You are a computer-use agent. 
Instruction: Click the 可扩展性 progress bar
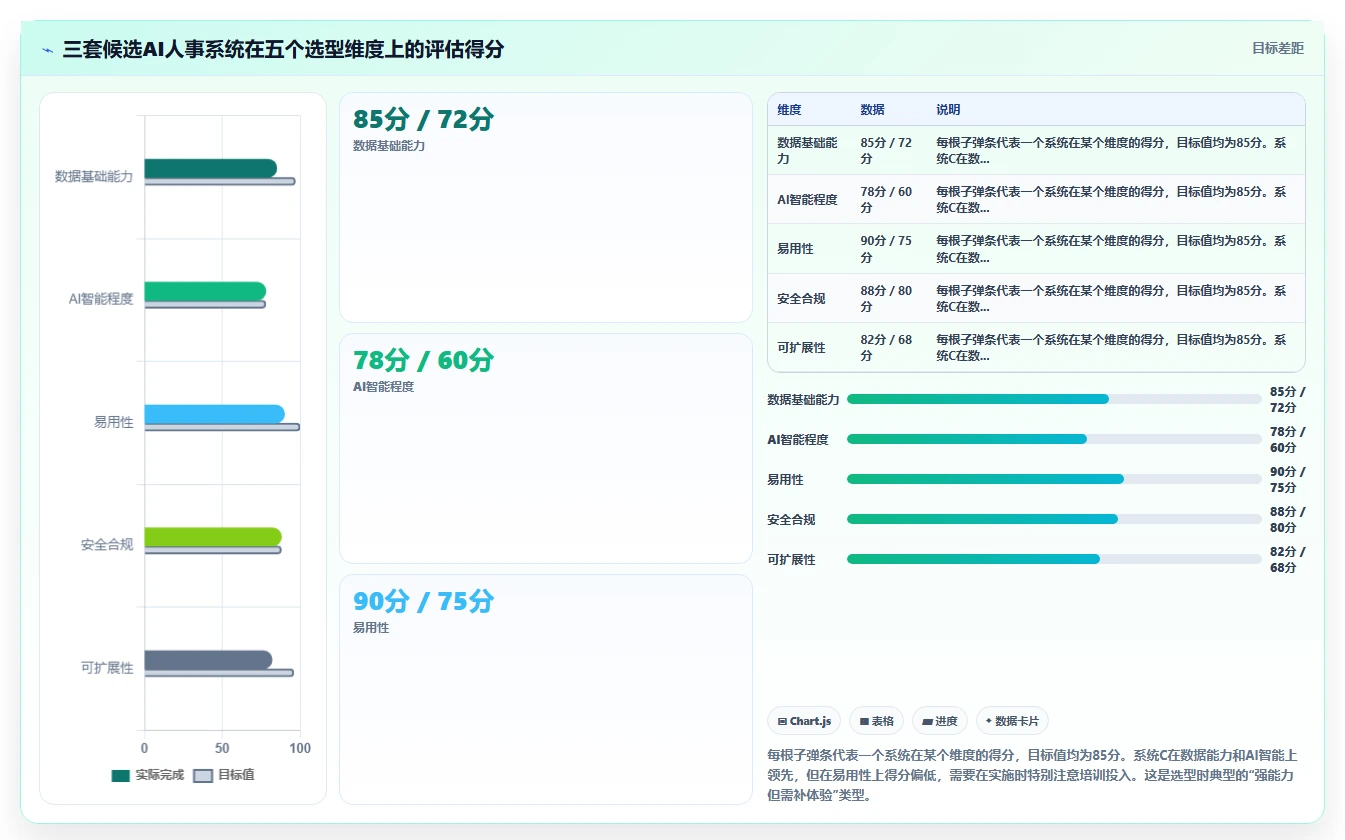click(x=1054, y=559)
